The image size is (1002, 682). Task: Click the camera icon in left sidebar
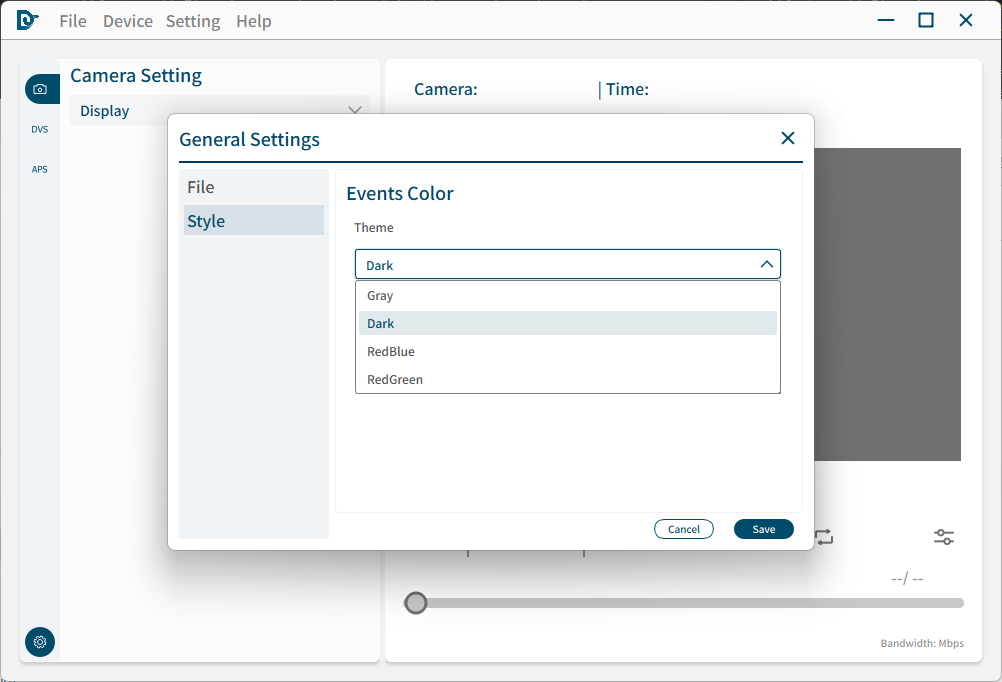tap(40, 89)
